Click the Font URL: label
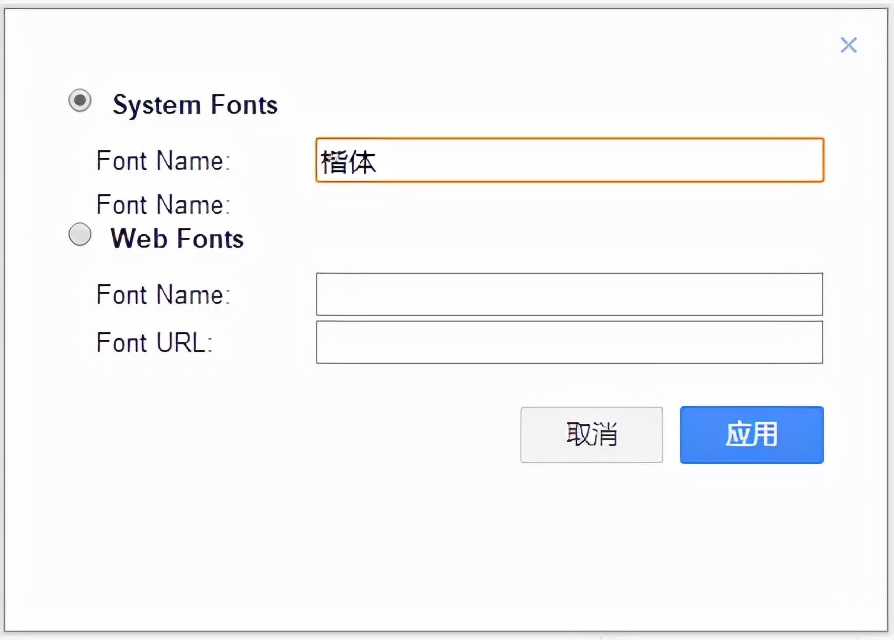The height and width of the screenshot is (640, 894). tap(155, 343)
